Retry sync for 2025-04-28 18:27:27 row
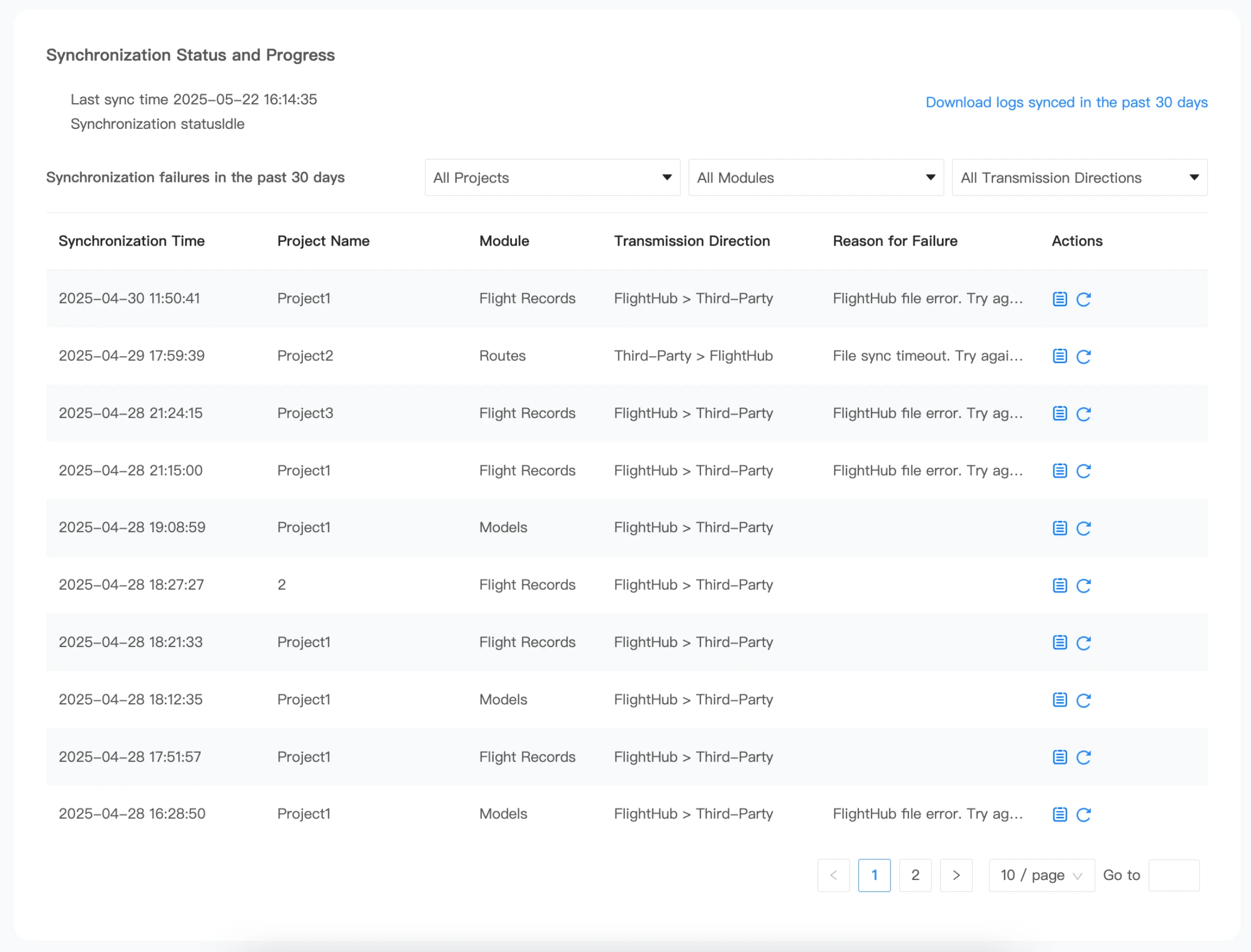Viewport: 1251px width, 952px height. 1083,585
